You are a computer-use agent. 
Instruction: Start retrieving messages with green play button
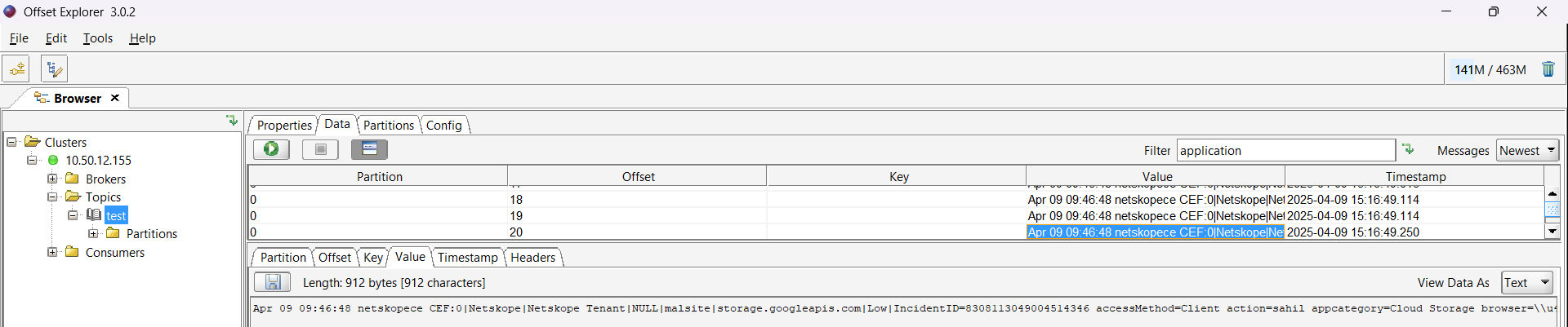[271, 149]
